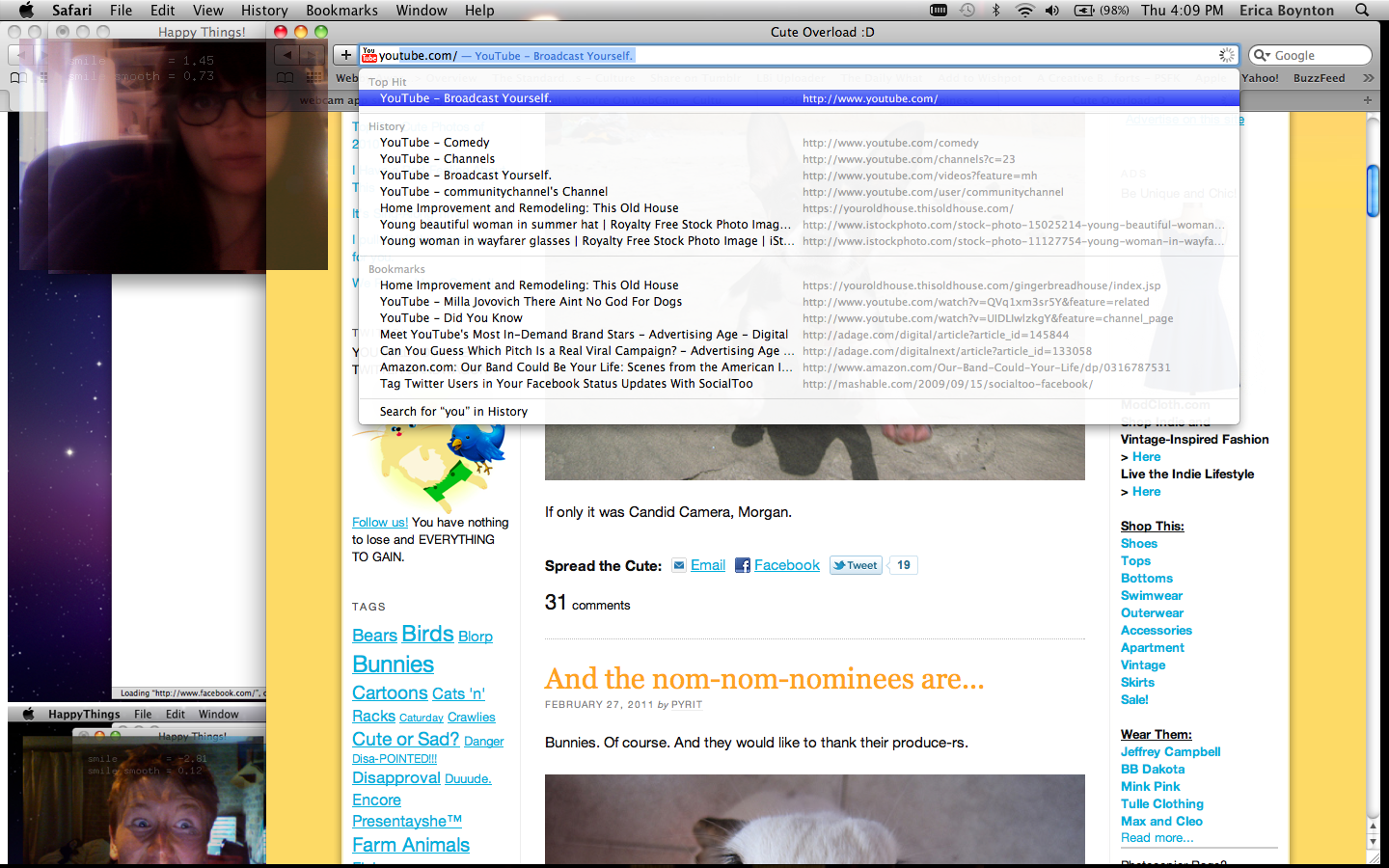Open the Erica Boynton user menu
This screenshot has height=868, width=1389.
click(x=1287, y=10)
